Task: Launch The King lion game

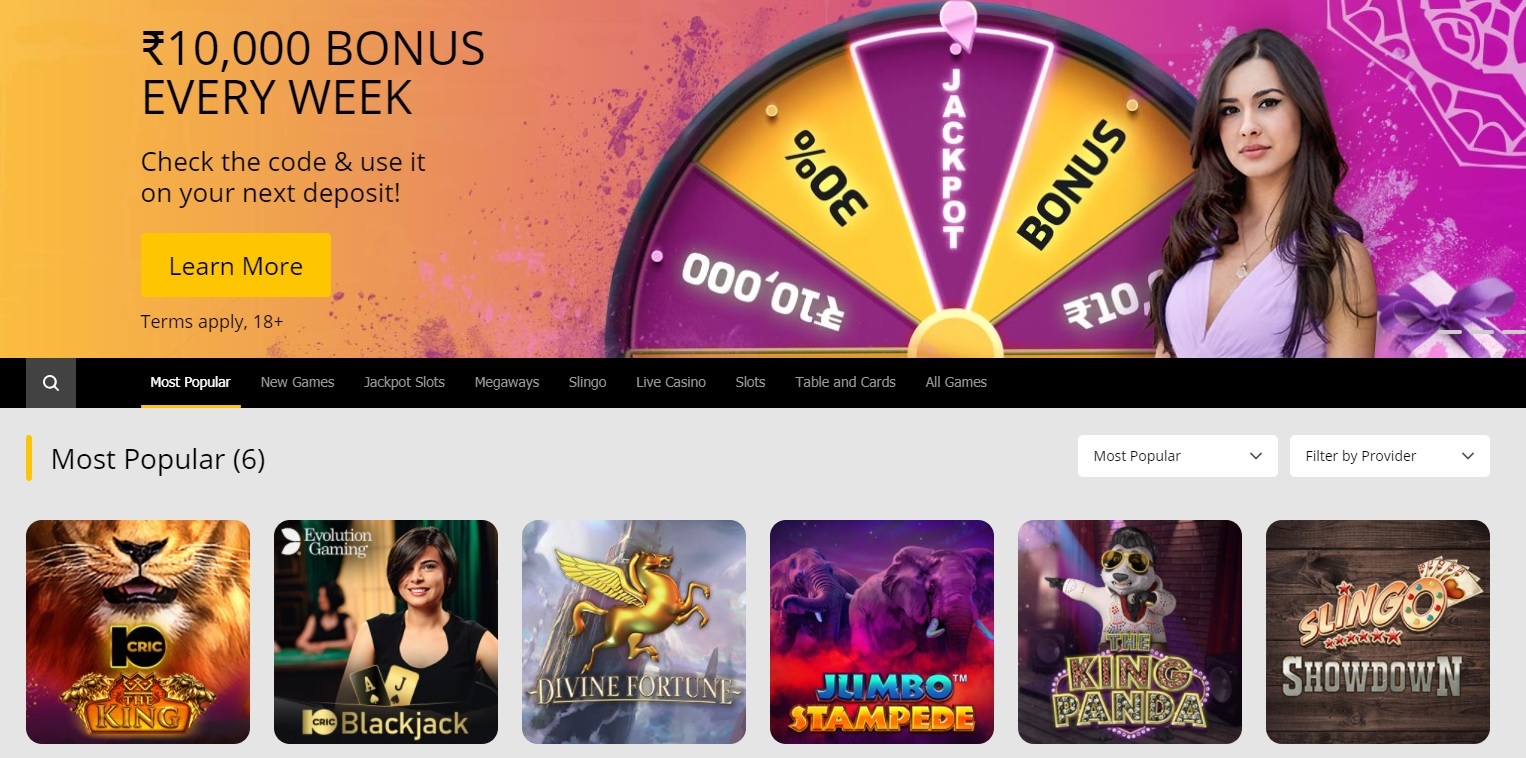Action: (x=138, y=632)
